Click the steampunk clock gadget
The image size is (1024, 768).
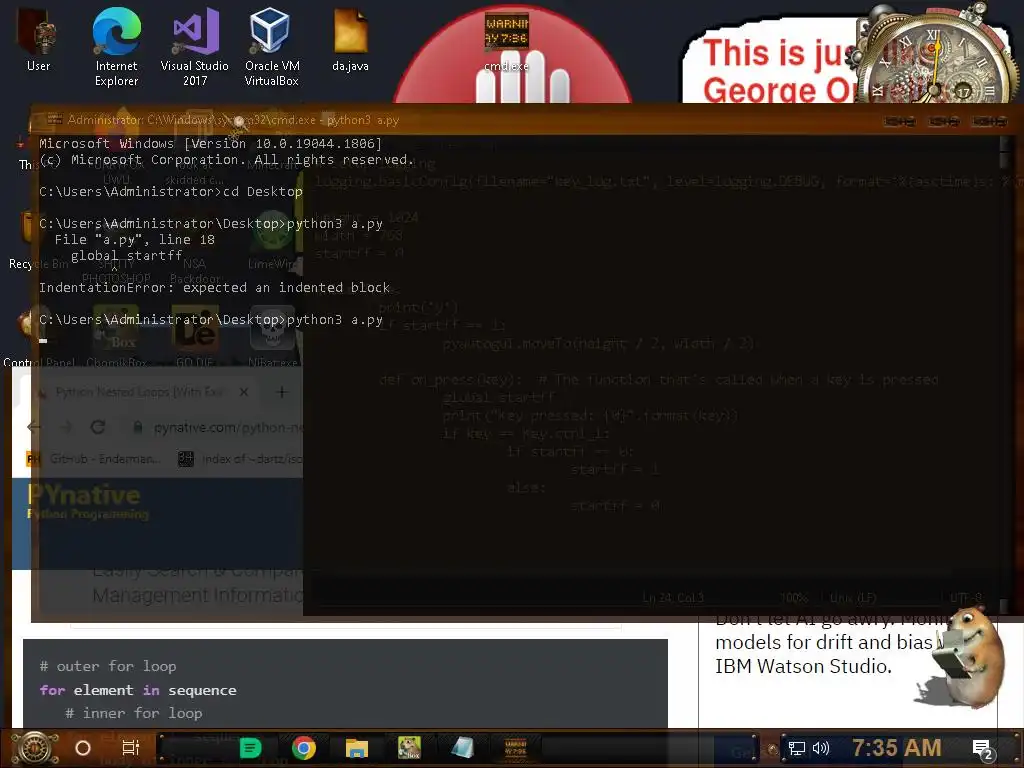coord(934,57)
